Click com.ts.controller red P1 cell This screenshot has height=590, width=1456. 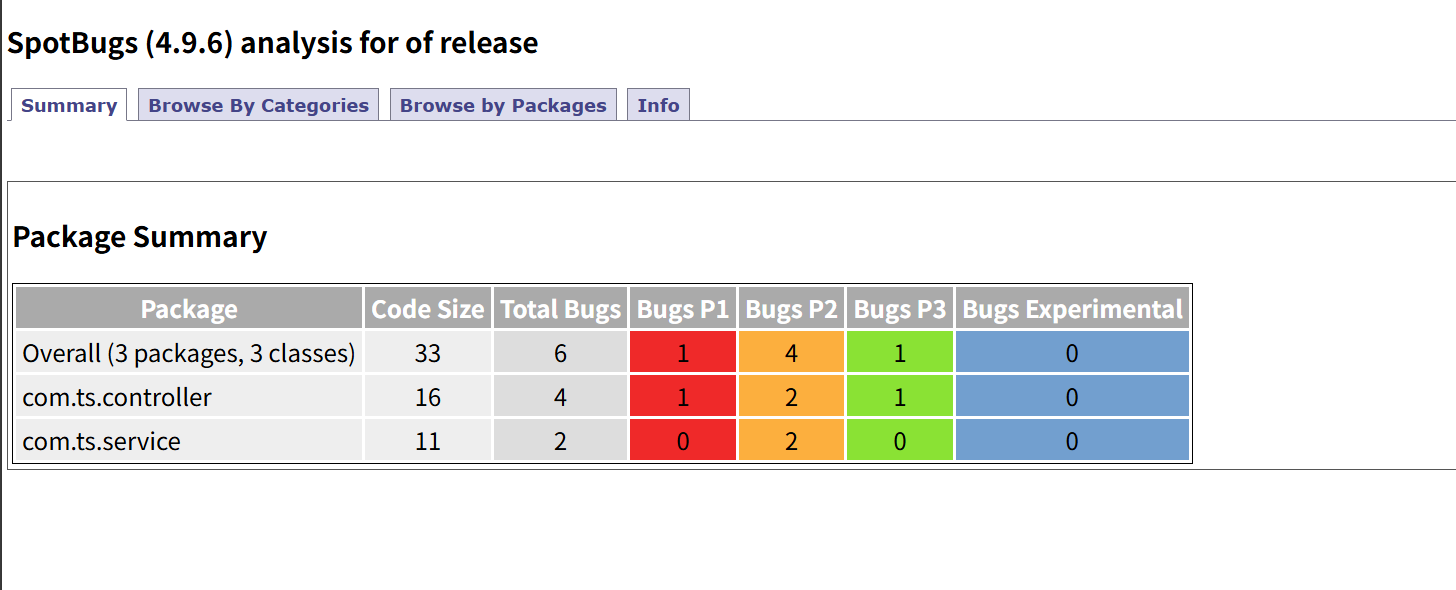click(x=683, y=397)
